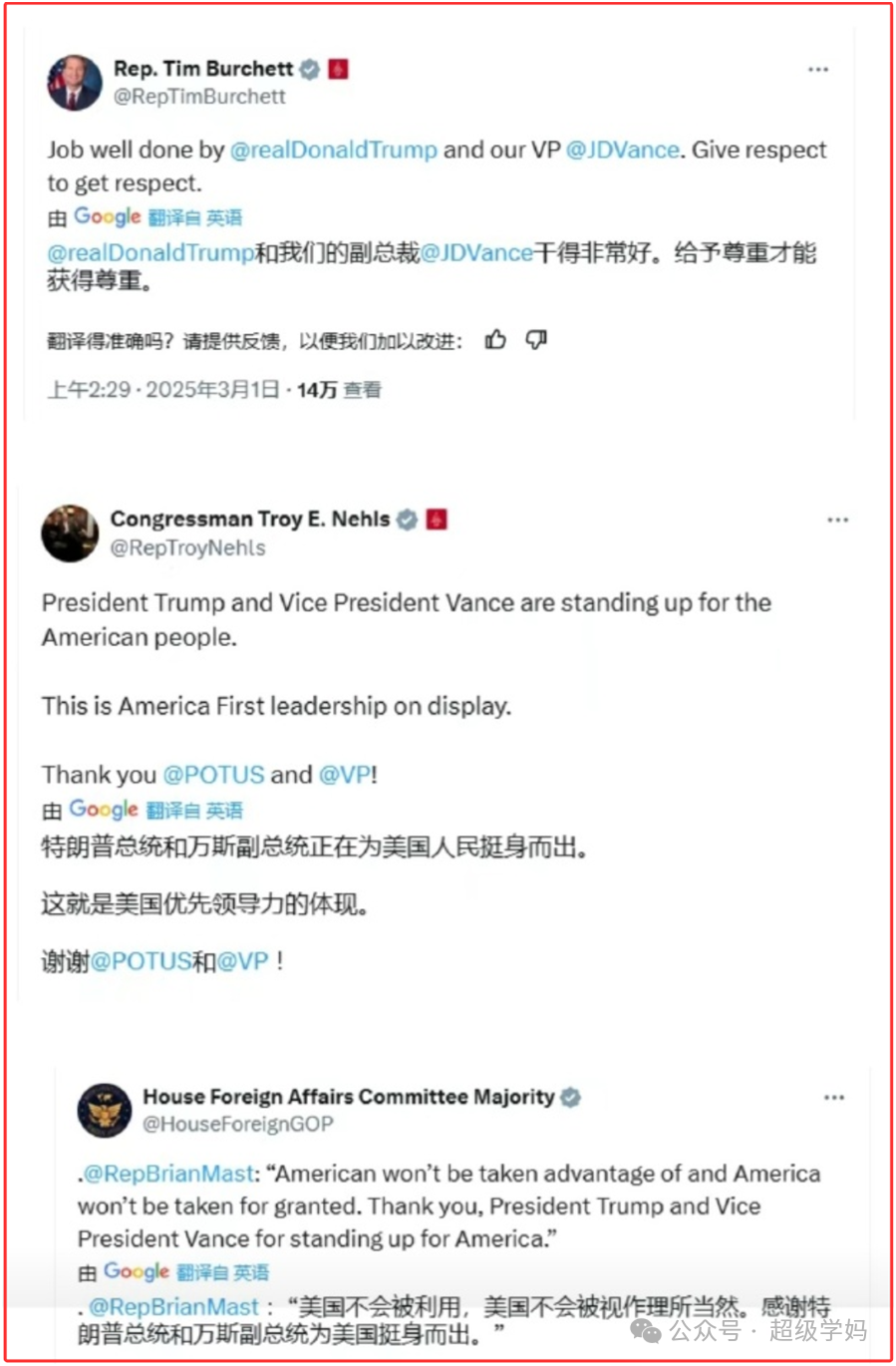This screenshot has width=896, height=1366.
Task: Open Congressman Troy E. Nehls' profile avatar
Action: click(70, 532)
